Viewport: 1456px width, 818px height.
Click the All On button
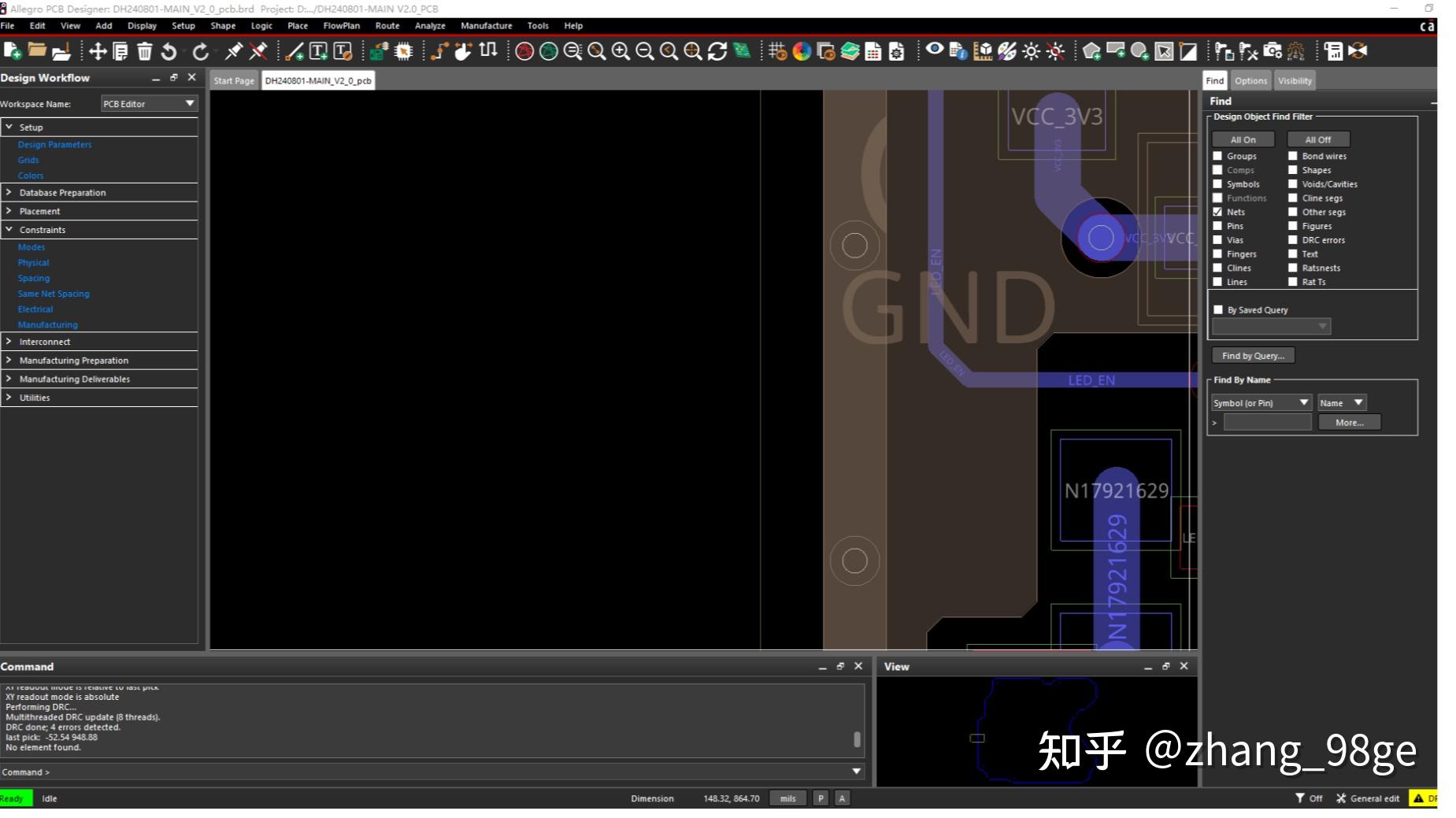coord(1243,139)
